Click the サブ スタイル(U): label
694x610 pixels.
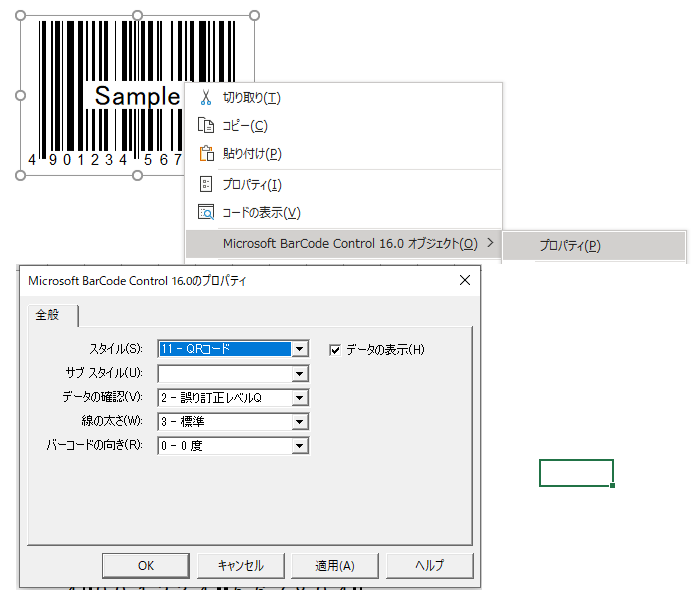click(104, 373)
